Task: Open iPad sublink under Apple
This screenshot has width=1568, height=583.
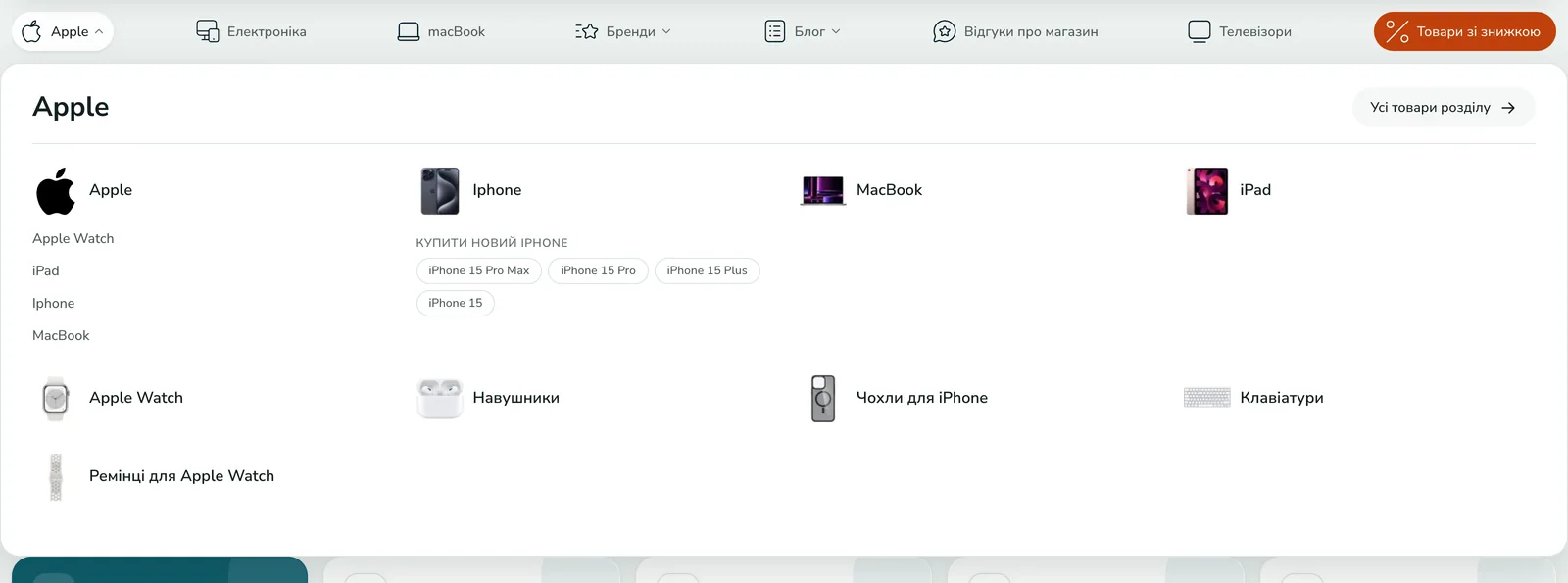Action: [x=46, y=270]
